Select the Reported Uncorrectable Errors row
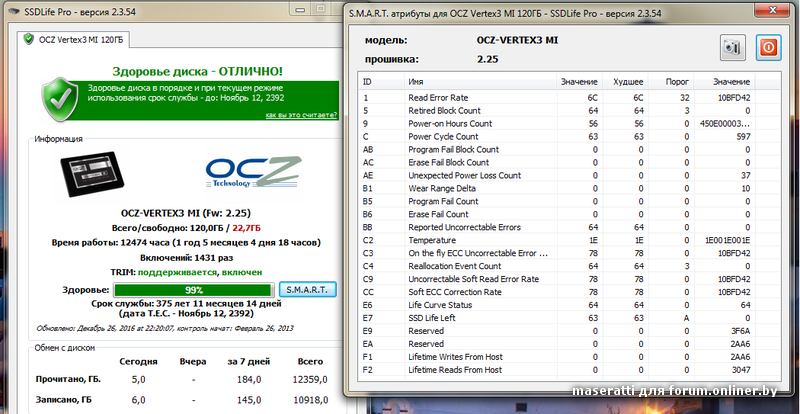The width and height of the screenshot is (800, 414). (x=569, y=227)
